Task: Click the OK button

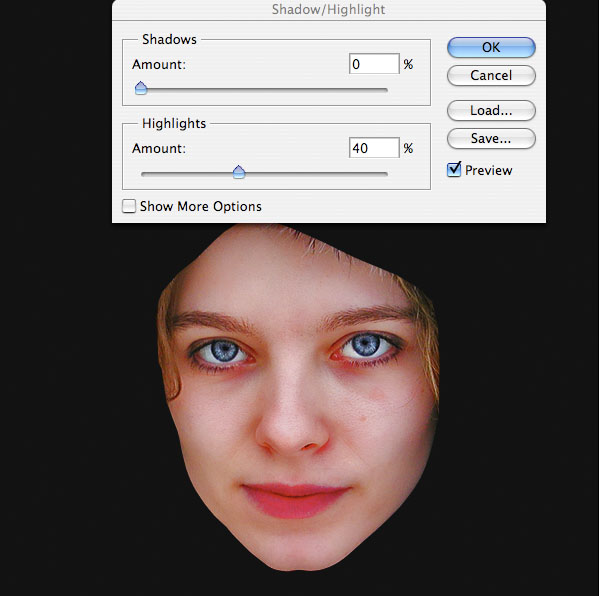Action: click(491, 47)
